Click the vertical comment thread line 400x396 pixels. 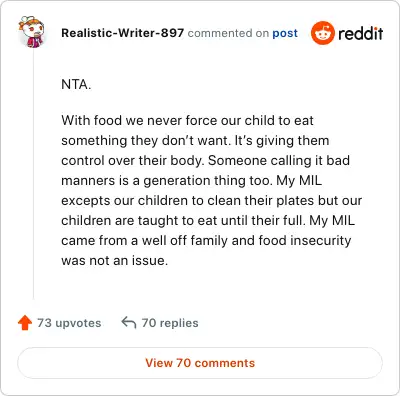click(33, 173)
